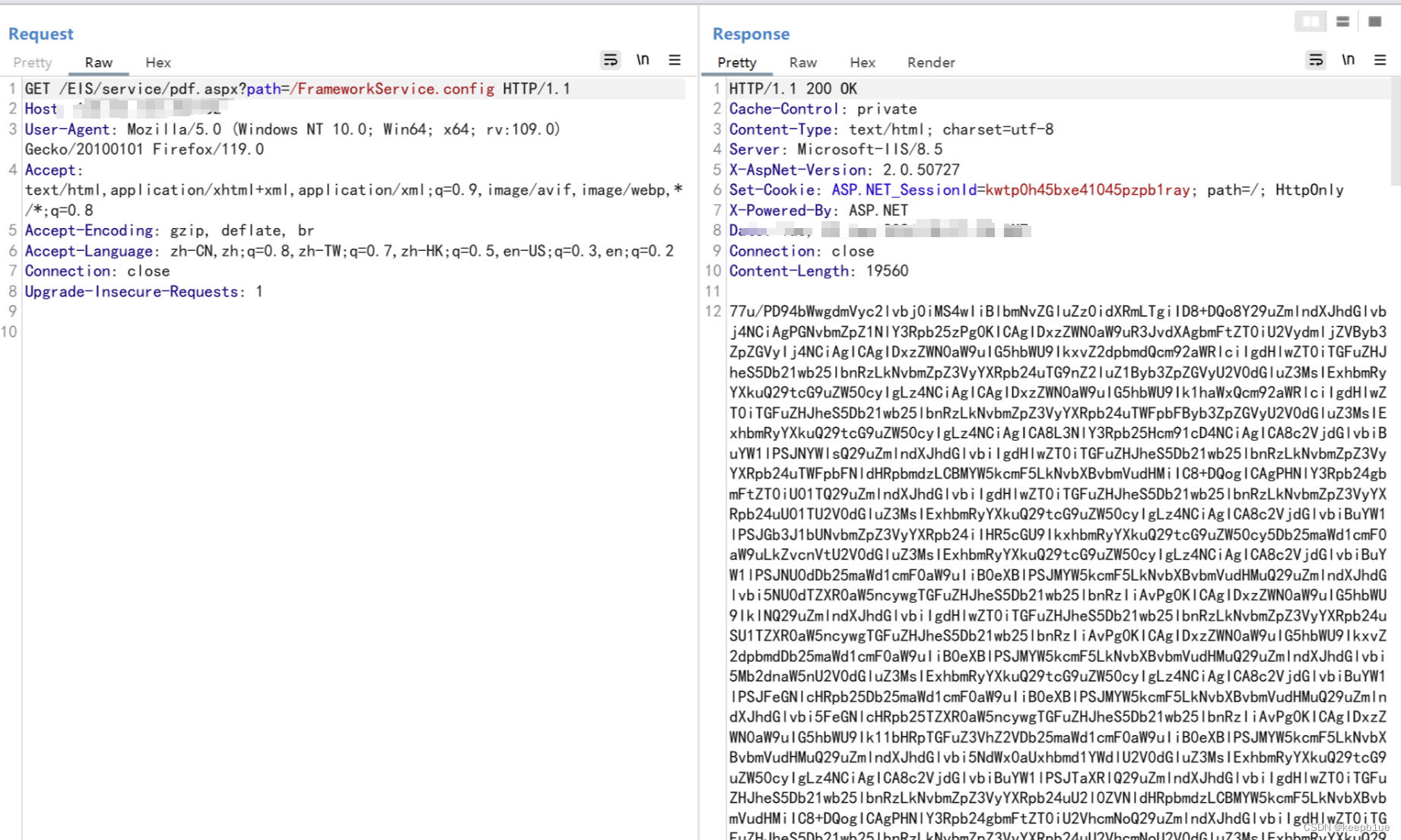Viewport: 1401px width, 840px height.
Task: Click the Response panel title
Action: tap(751, 33)
